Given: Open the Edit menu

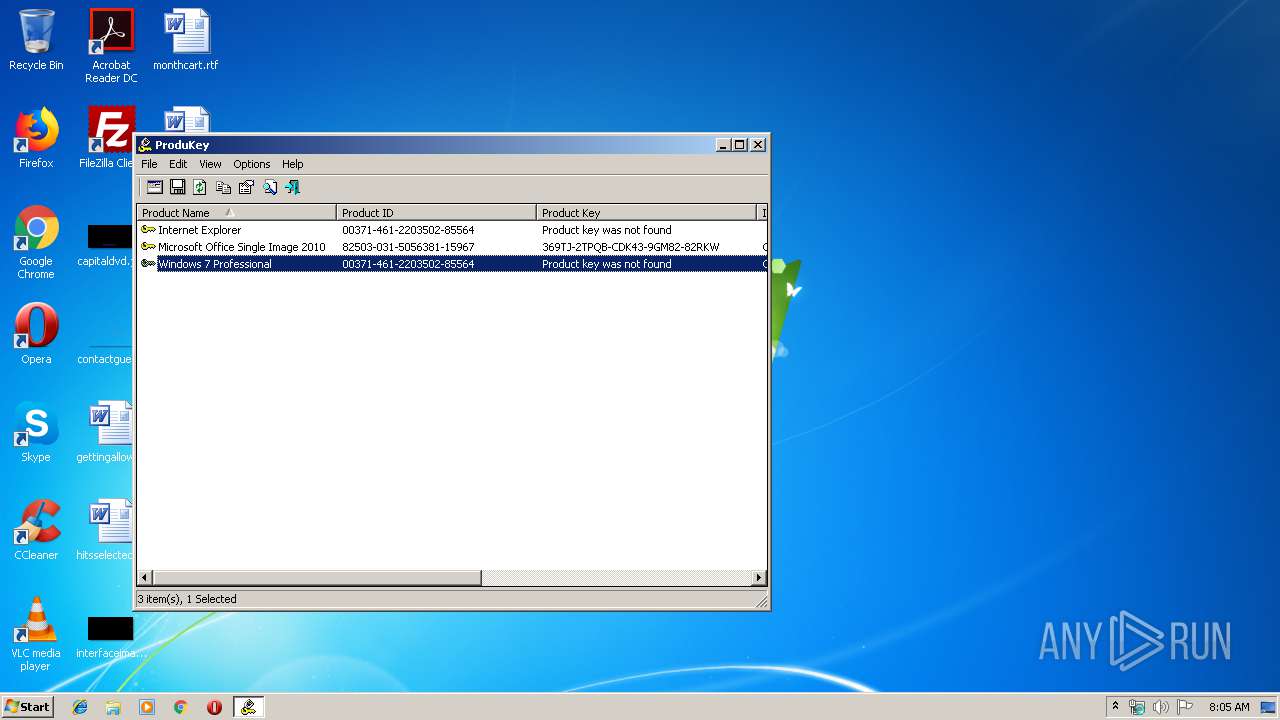Looking at the screenshot, I should 178,164.
